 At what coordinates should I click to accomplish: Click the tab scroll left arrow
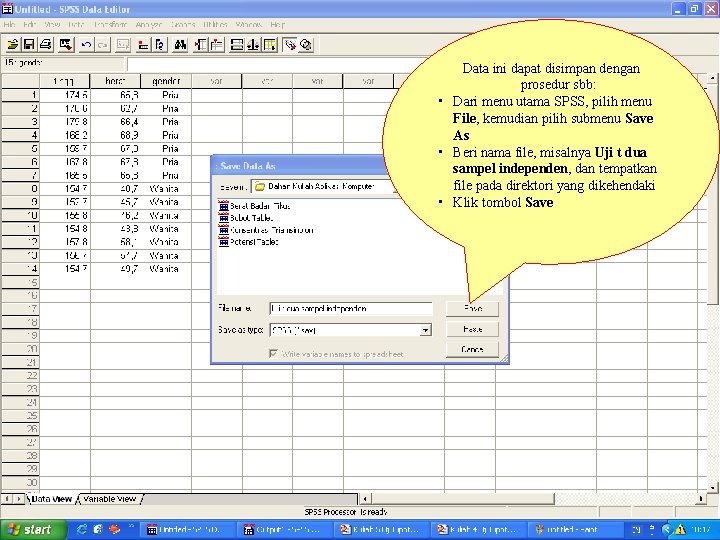tap(7, 499)
